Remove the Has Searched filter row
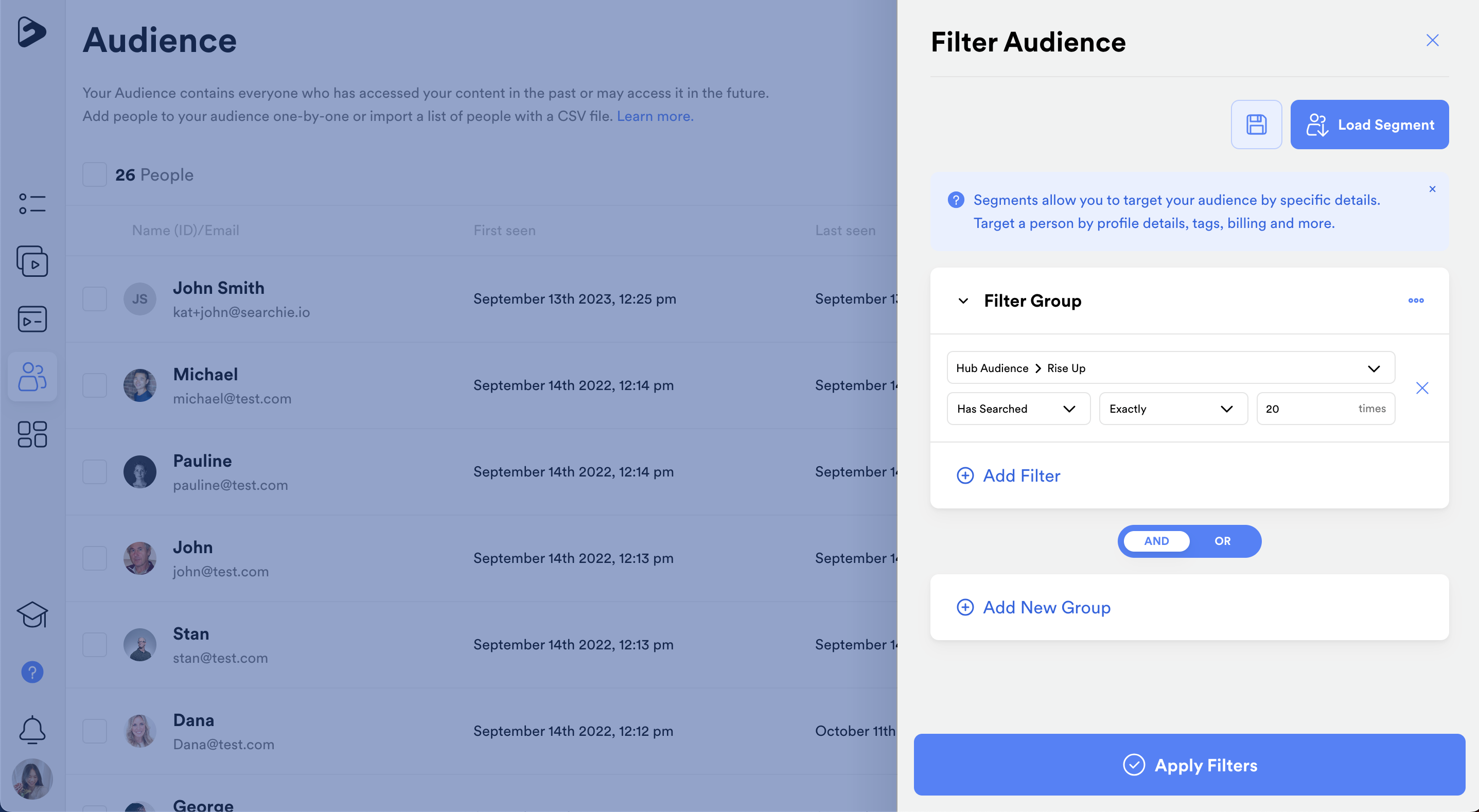 click(1421, 388)
